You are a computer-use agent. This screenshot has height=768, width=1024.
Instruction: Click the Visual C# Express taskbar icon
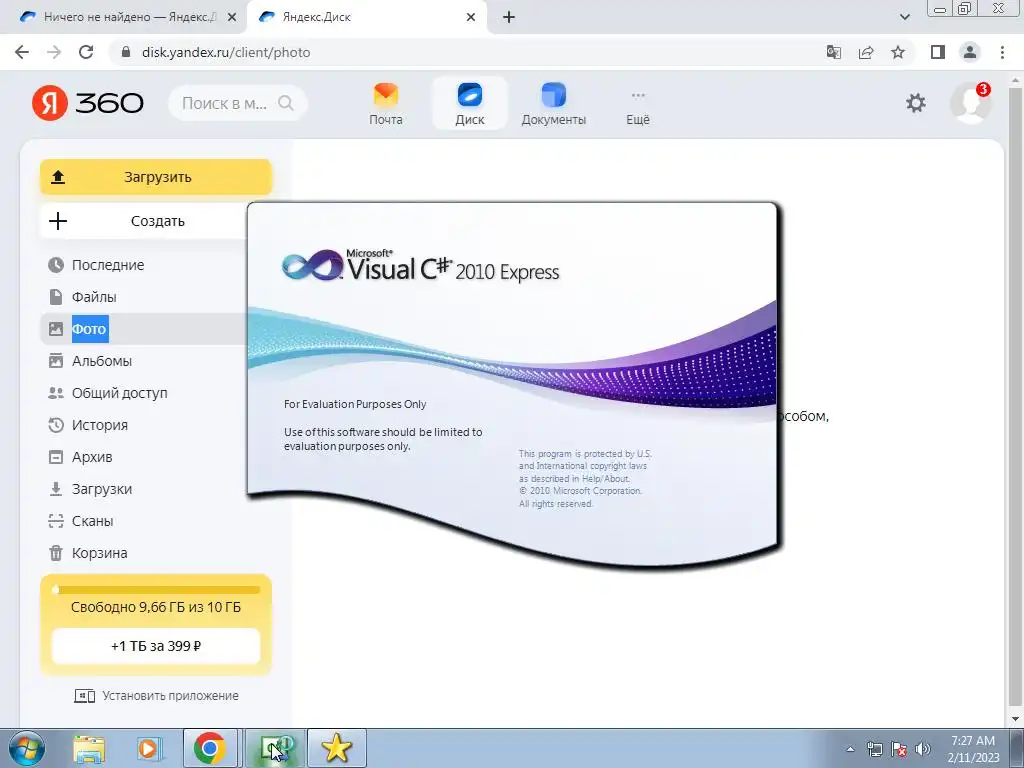pyautogui.click(x=276, y=748)
